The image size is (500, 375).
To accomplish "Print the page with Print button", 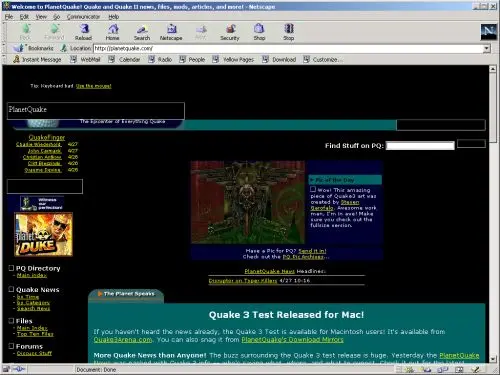I will pyautogui.click(x=201, y=32).
